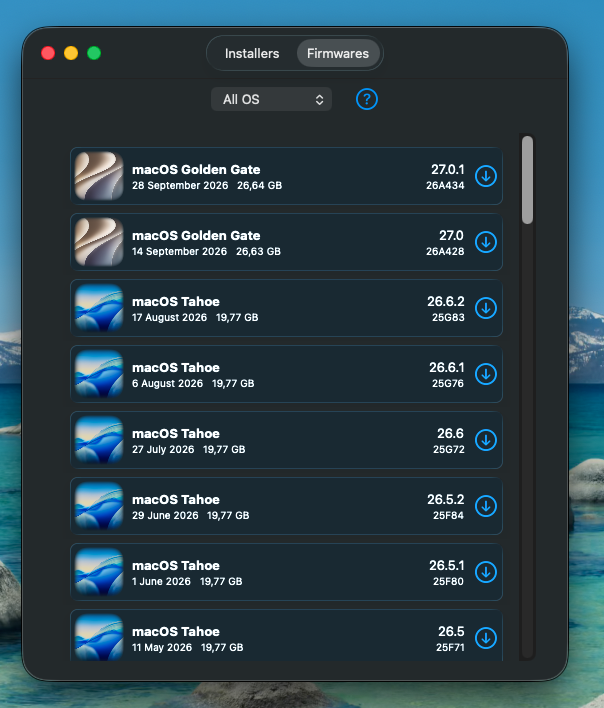Click the 29 June 2026 date
This screenshot has width=604, height=708.
(165, 515)
